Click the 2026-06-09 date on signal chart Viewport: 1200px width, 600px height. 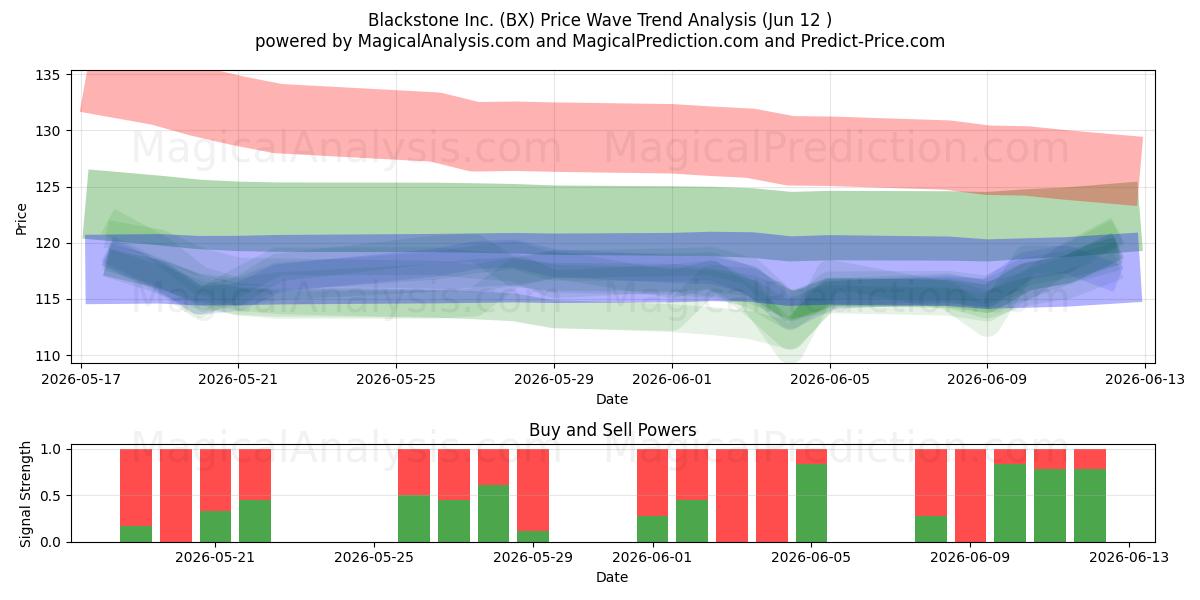tap(970, 557)
